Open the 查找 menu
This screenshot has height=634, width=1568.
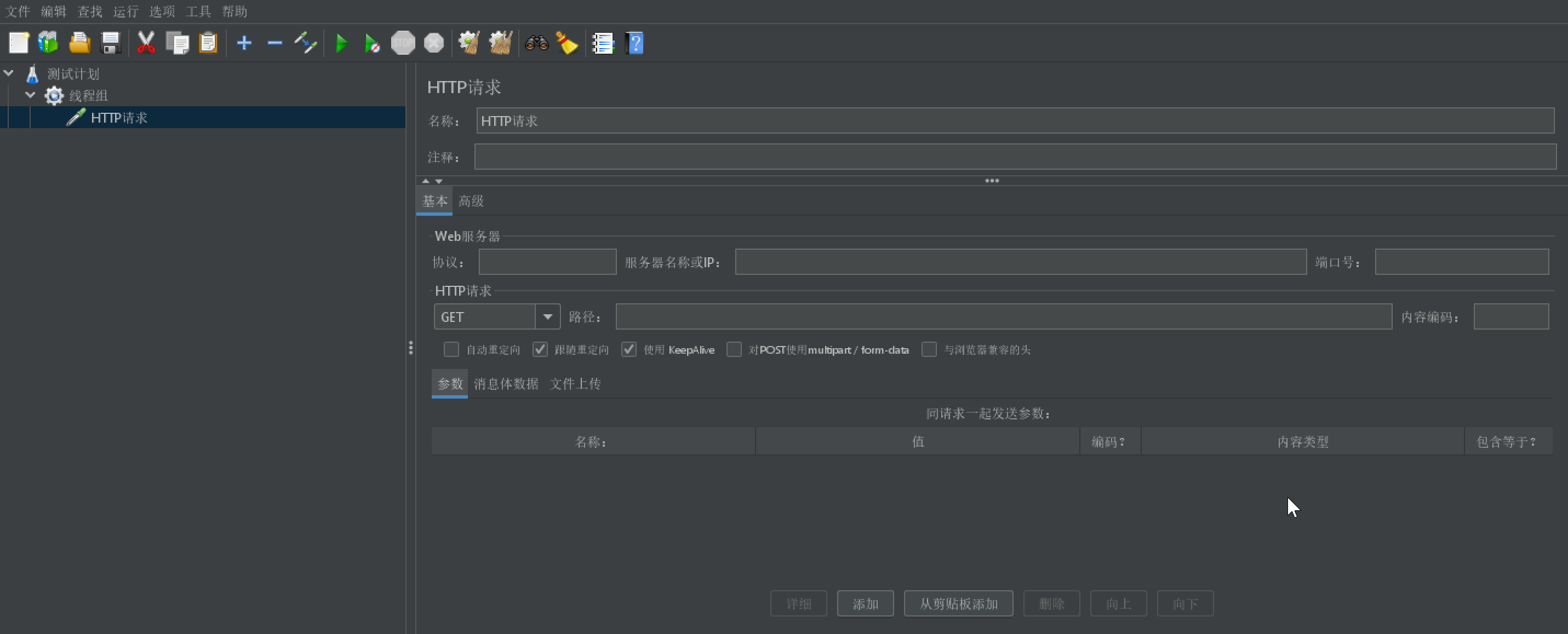pos(90,11)
